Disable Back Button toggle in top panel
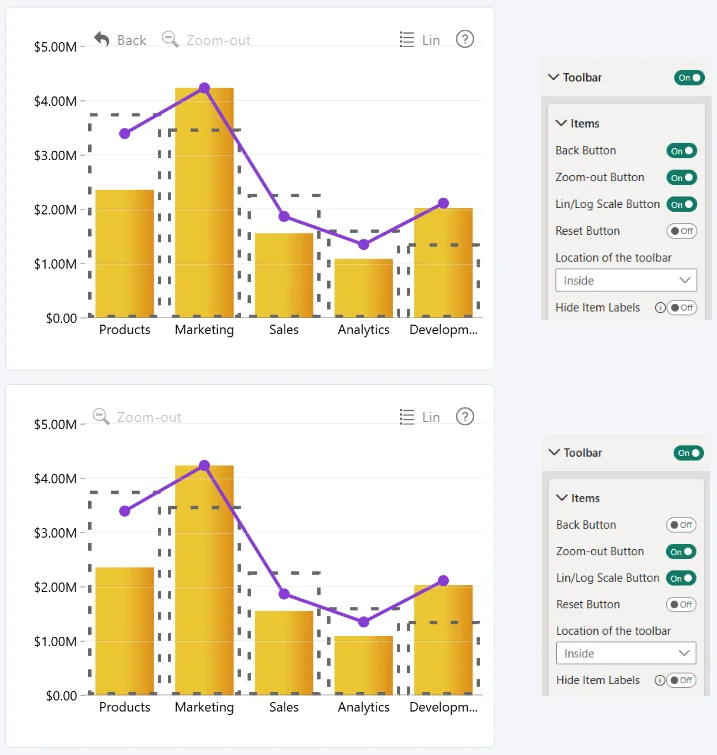This screenshot has width=717, height=755. pyautogui.click(x=682, y=151)
